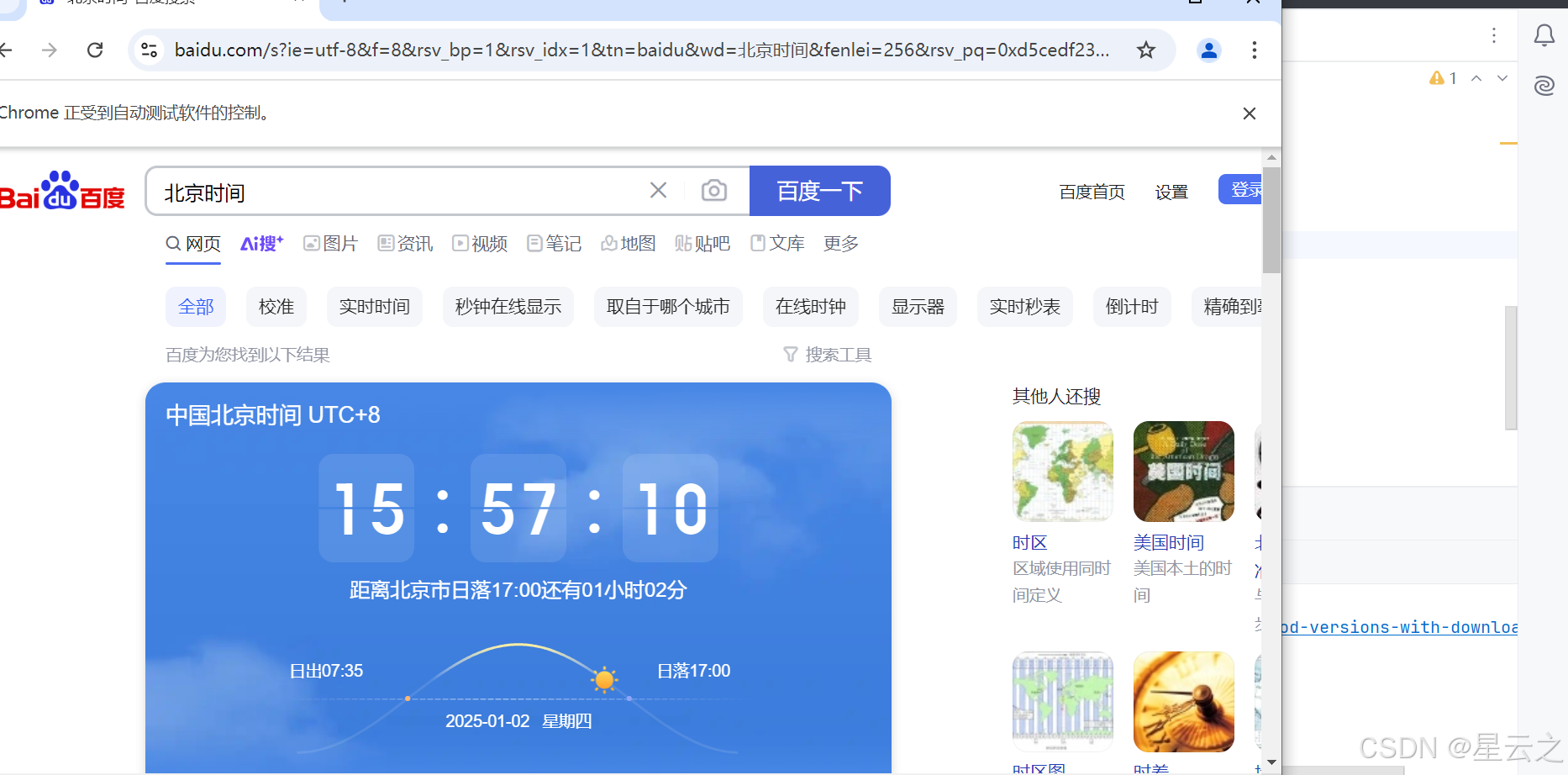Click the warning indicator showing 1 in IDE
The height and width of the screenshot is (775, 1568).
1443,78
